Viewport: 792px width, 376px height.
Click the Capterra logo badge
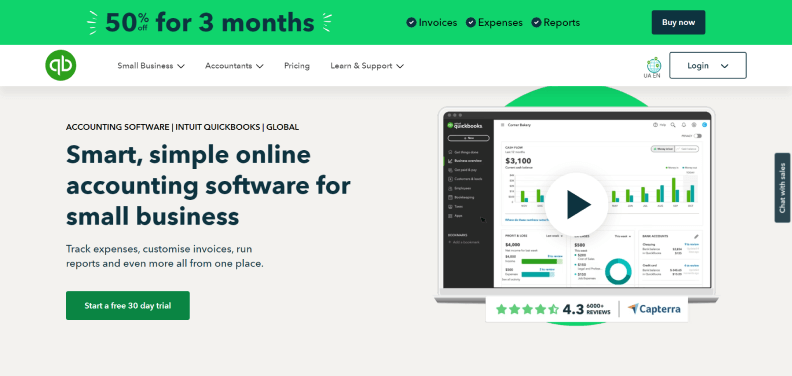[x=654, y=309]
